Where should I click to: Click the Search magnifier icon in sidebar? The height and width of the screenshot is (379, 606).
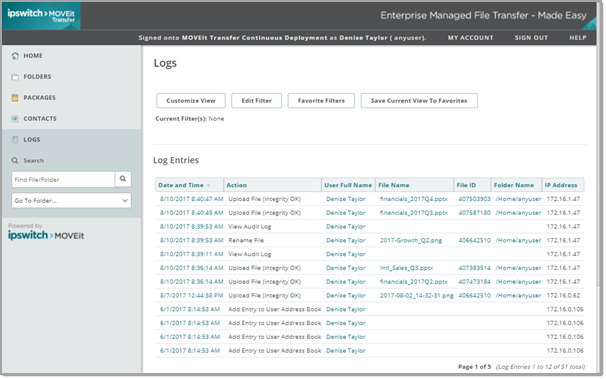[15, 161]
